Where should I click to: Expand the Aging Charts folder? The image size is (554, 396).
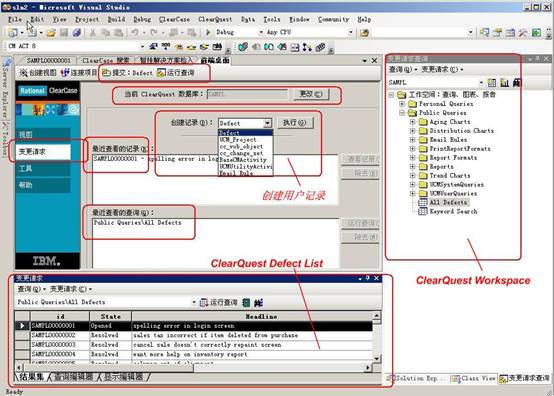(x=412, y=122)
